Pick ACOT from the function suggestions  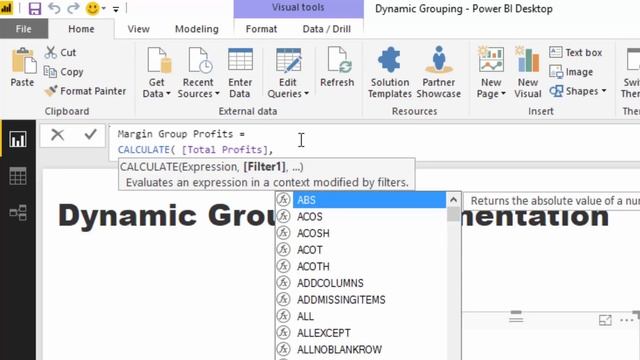[x=361, y=250]
